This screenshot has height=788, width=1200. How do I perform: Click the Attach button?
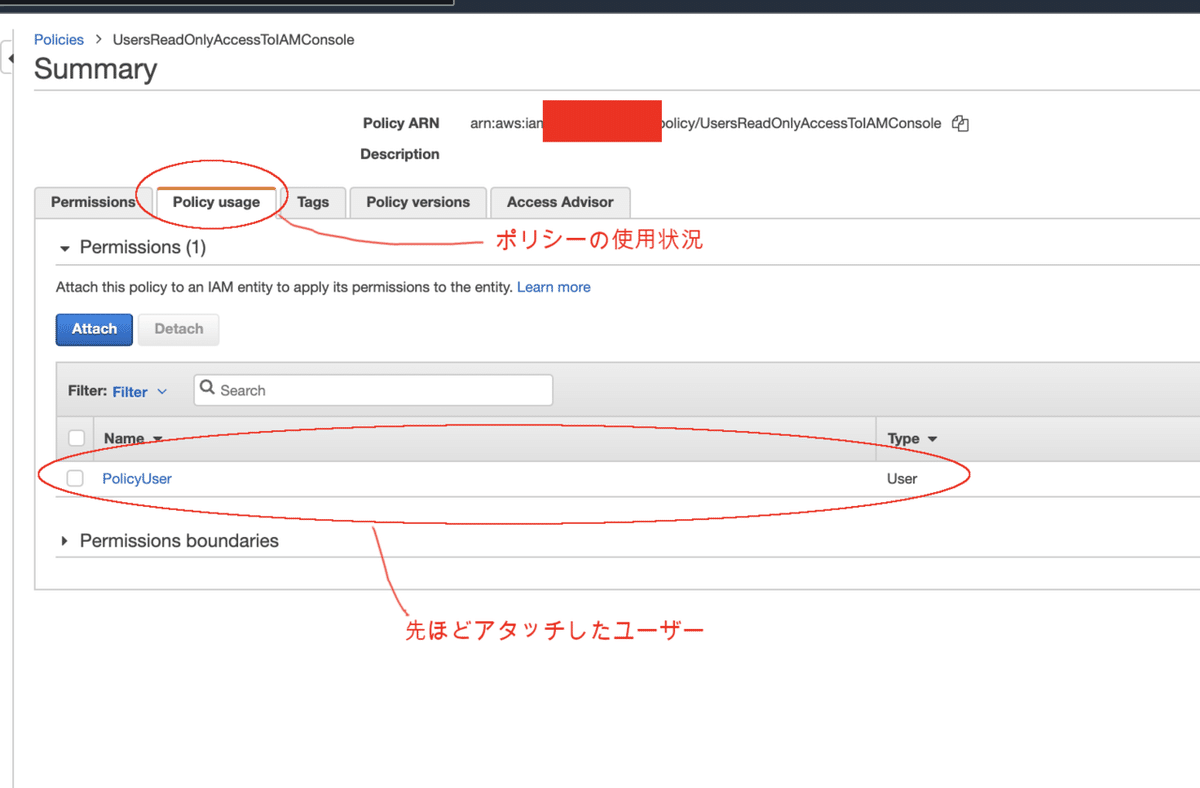[x=93, y=329]
